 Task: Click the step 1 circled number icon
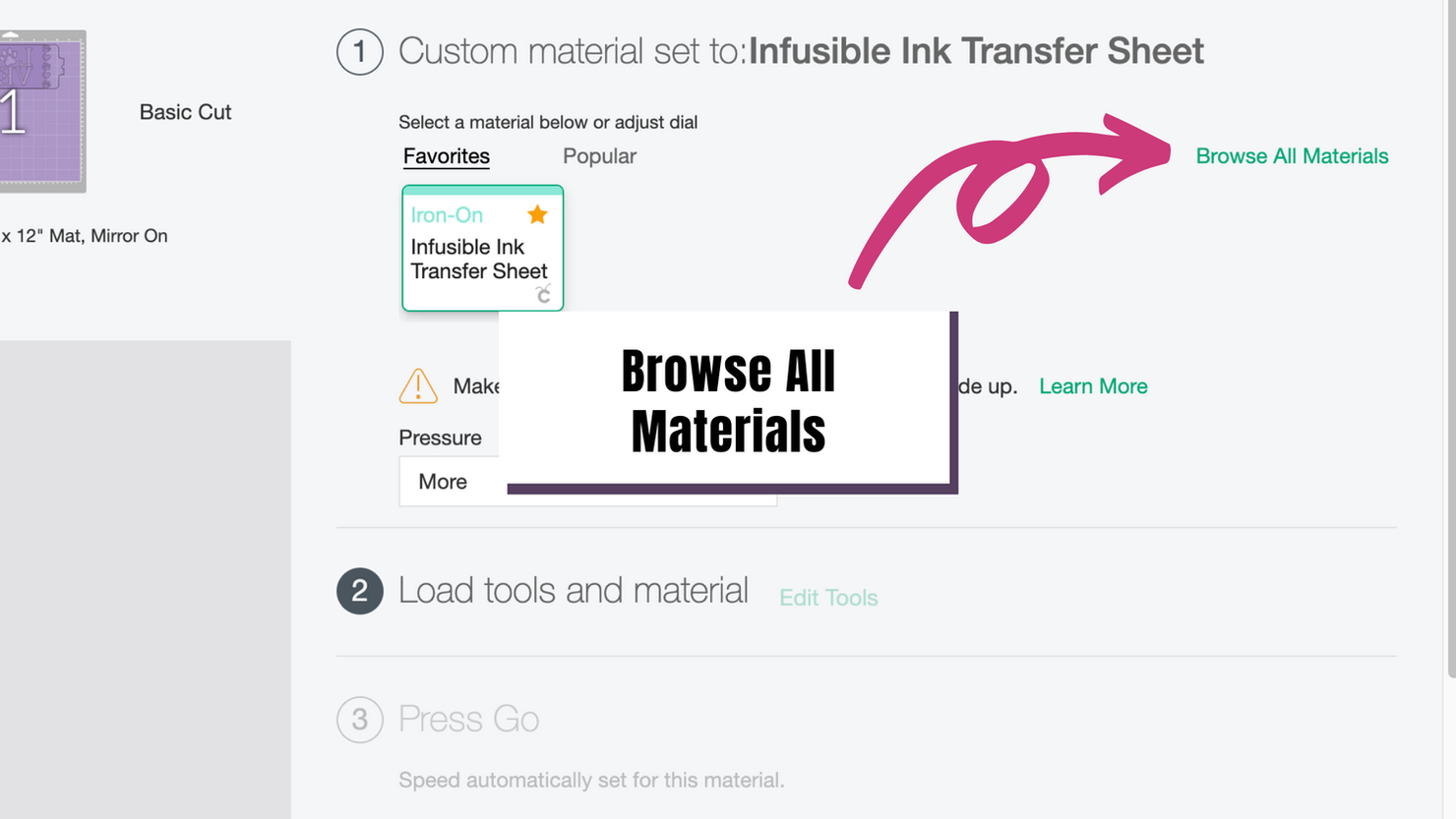[x=360, y=52]
